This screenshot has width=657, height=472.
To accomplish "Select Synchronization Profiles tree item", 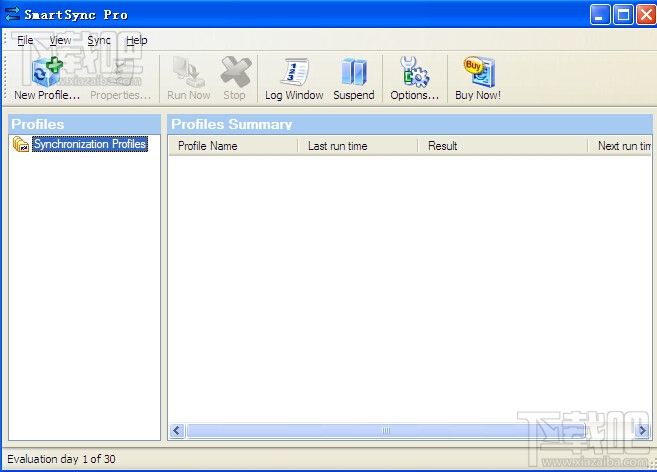I will click(90, 144).
